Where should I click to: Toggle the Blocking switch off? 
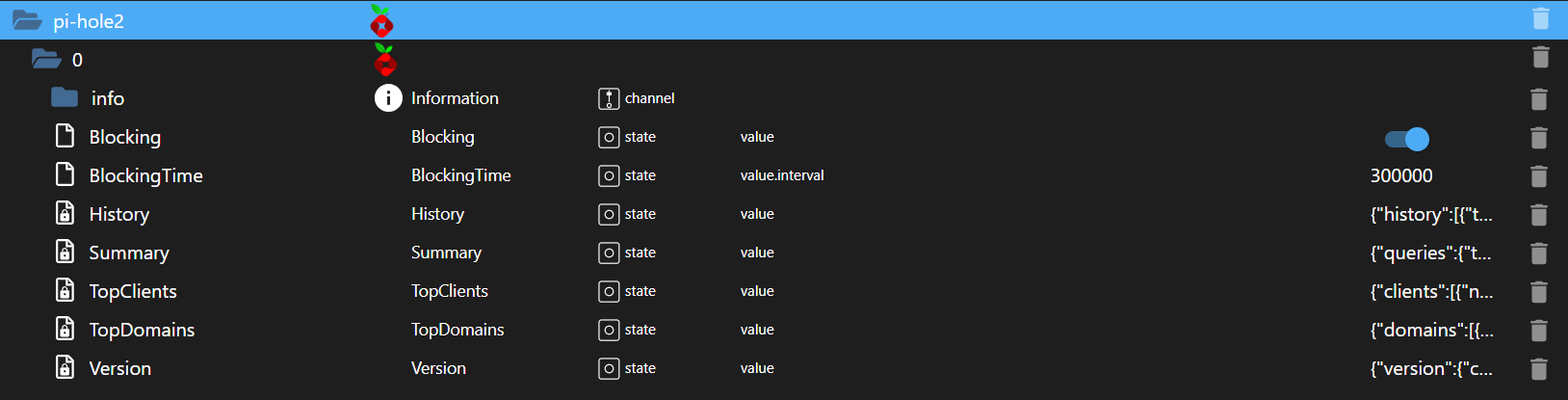[x=1406, y=139]
